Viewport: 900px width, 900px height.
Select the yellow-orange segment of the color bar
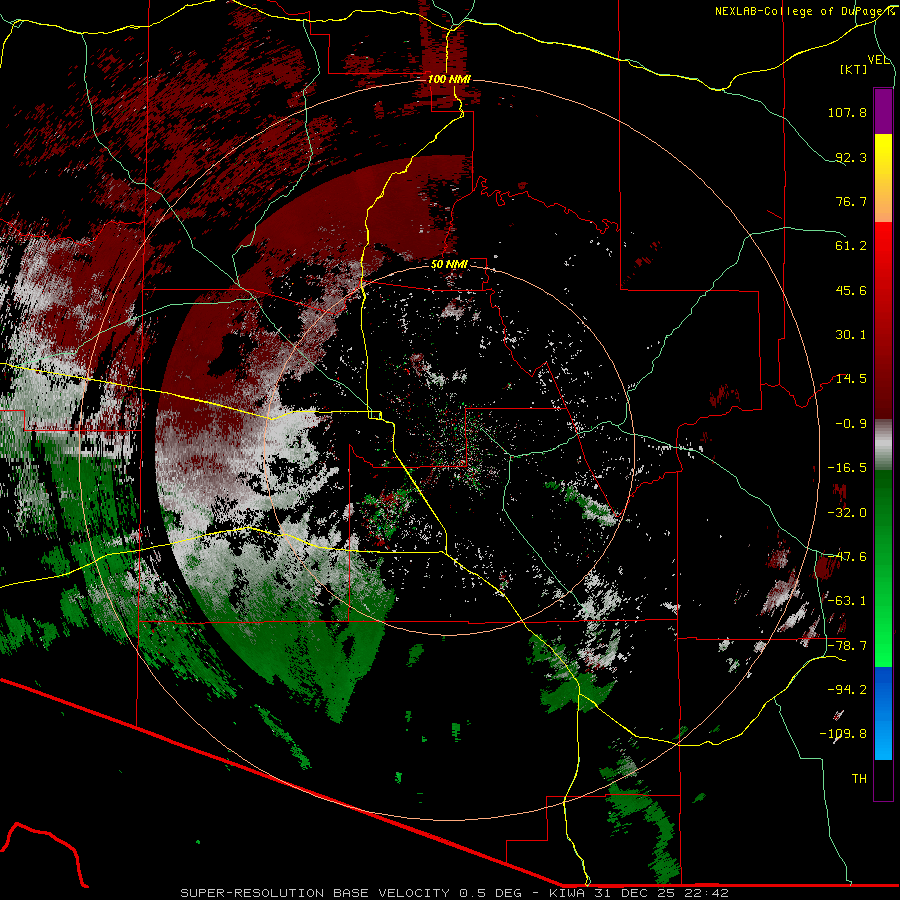point(883,178)
